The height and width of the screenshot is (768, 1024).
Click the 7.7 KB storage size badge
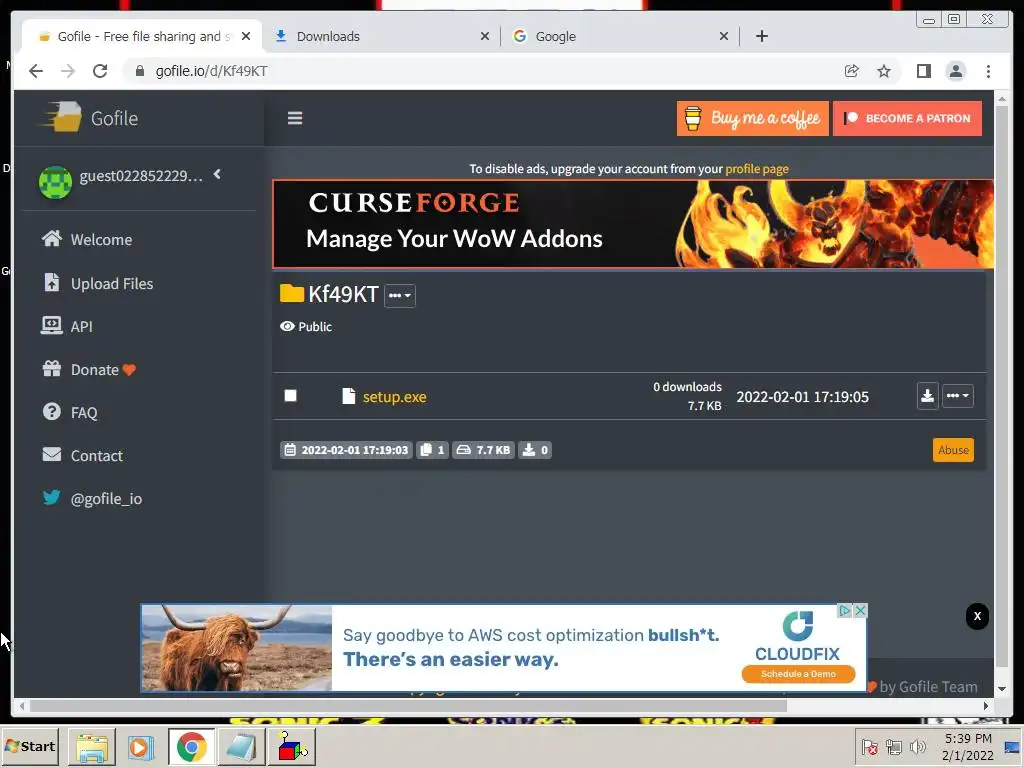[483, 450]
